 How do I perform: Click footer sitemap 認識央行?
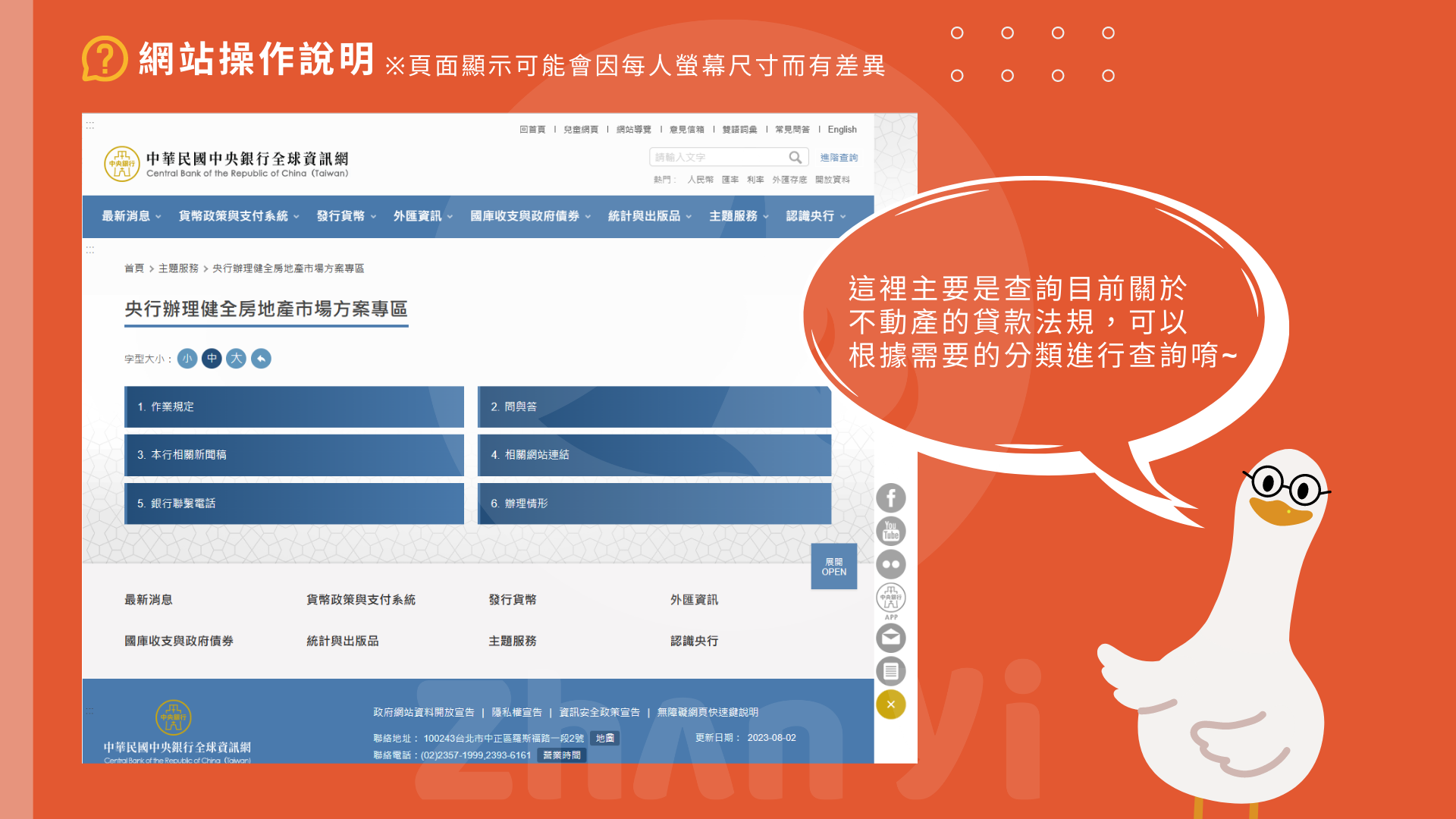tap(695, 642)
